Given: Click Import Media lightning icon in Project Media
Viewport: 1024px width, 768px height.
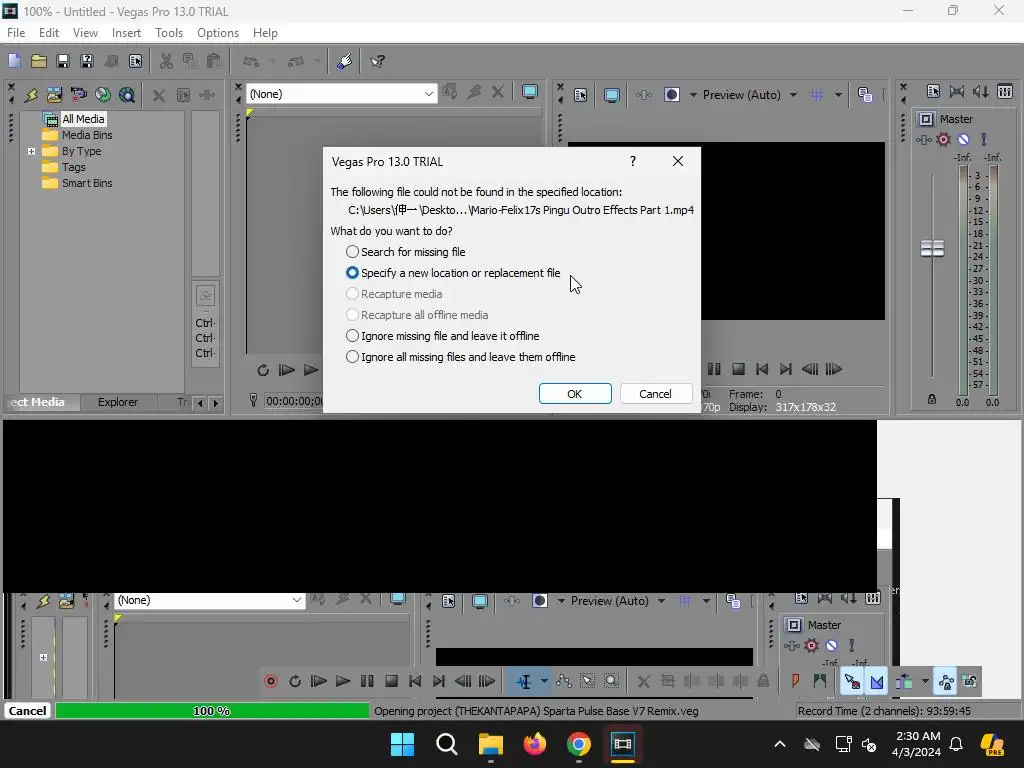Looking at the screenshot, I should (x=31, y=95).
